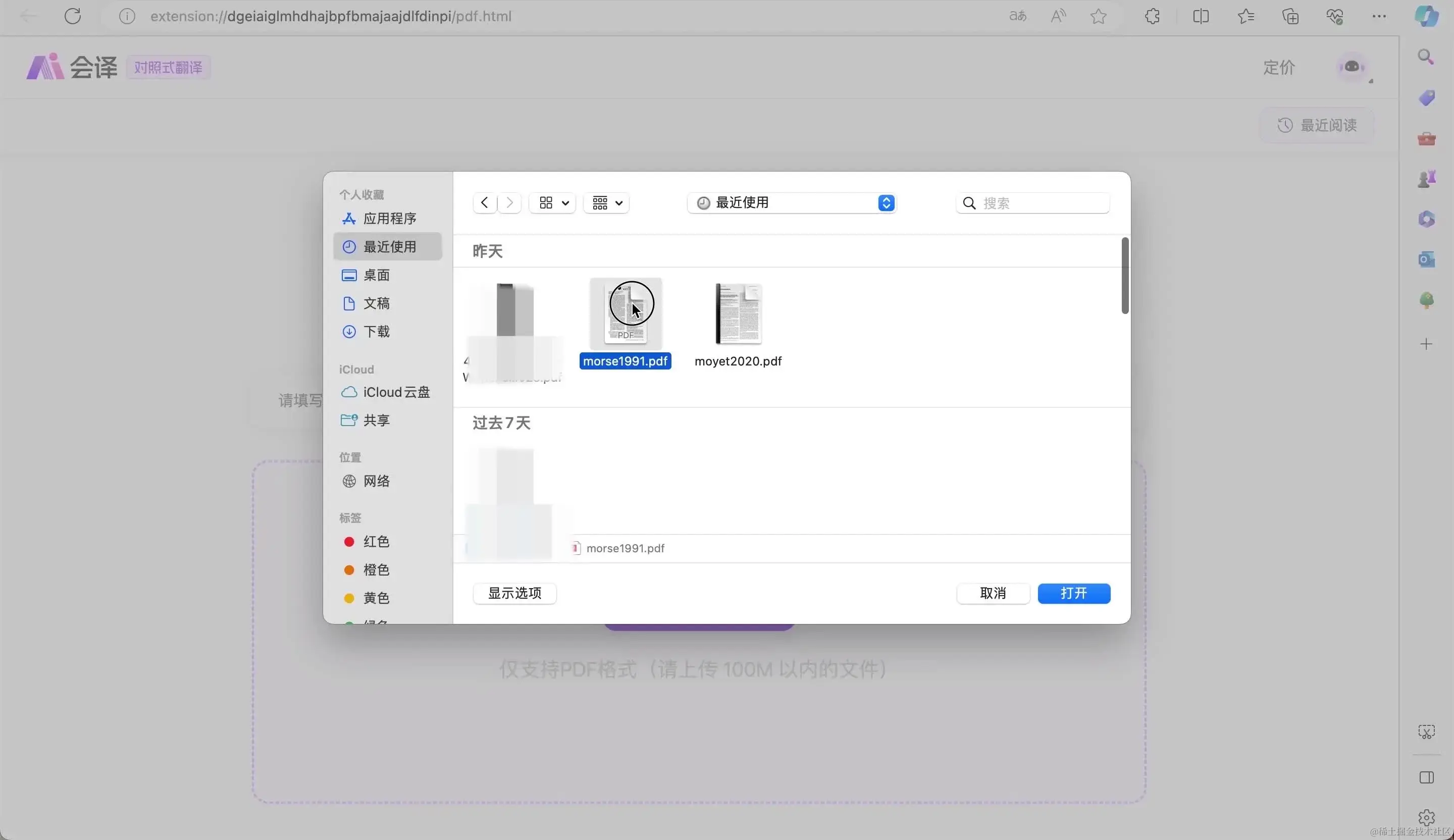Open the group-by view dropdown
This screenshot has width=1454, height=840.
point(606,203)
